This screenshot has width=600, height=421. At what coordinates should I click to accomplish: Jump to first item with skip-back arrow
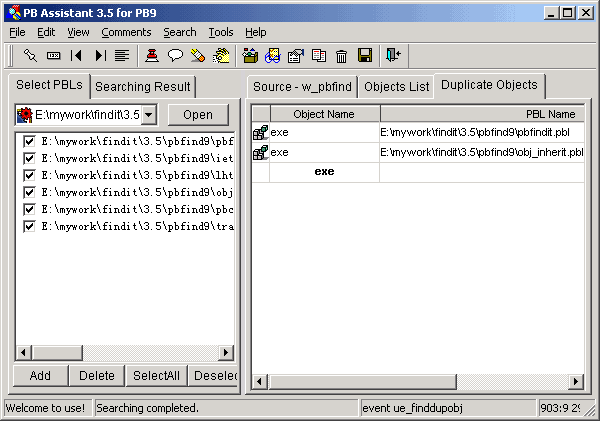[x=77, y=55]
